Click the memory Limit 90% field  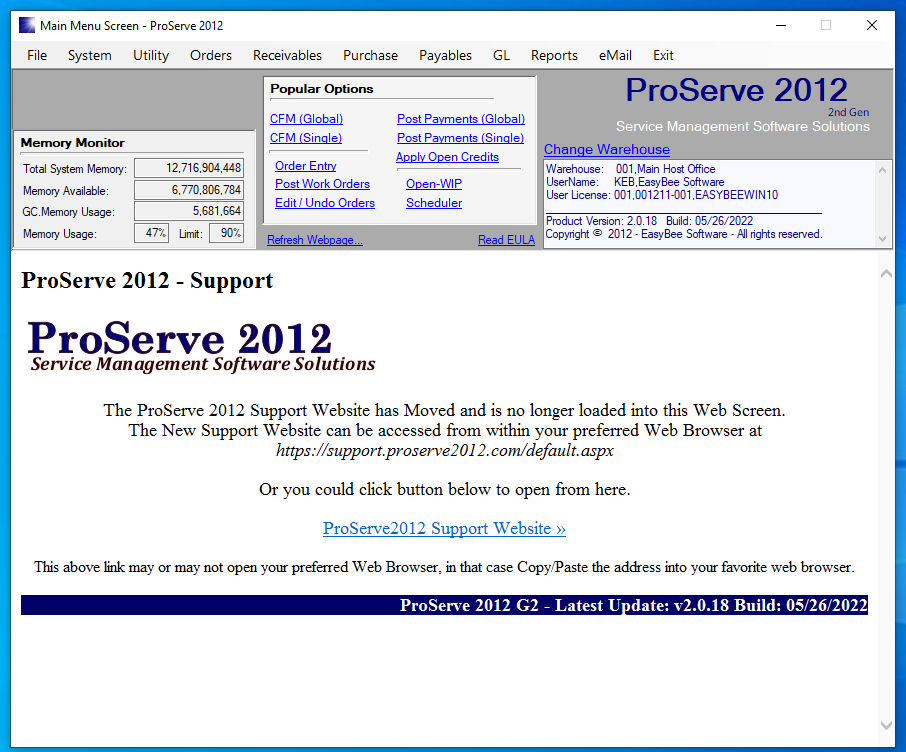226,233
